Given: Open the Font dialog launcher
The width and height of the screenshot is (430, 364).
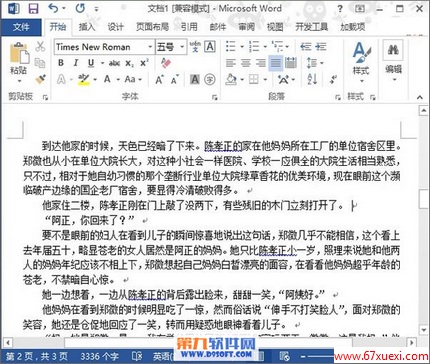Looking at the screenshot, I should pos(215,97).
